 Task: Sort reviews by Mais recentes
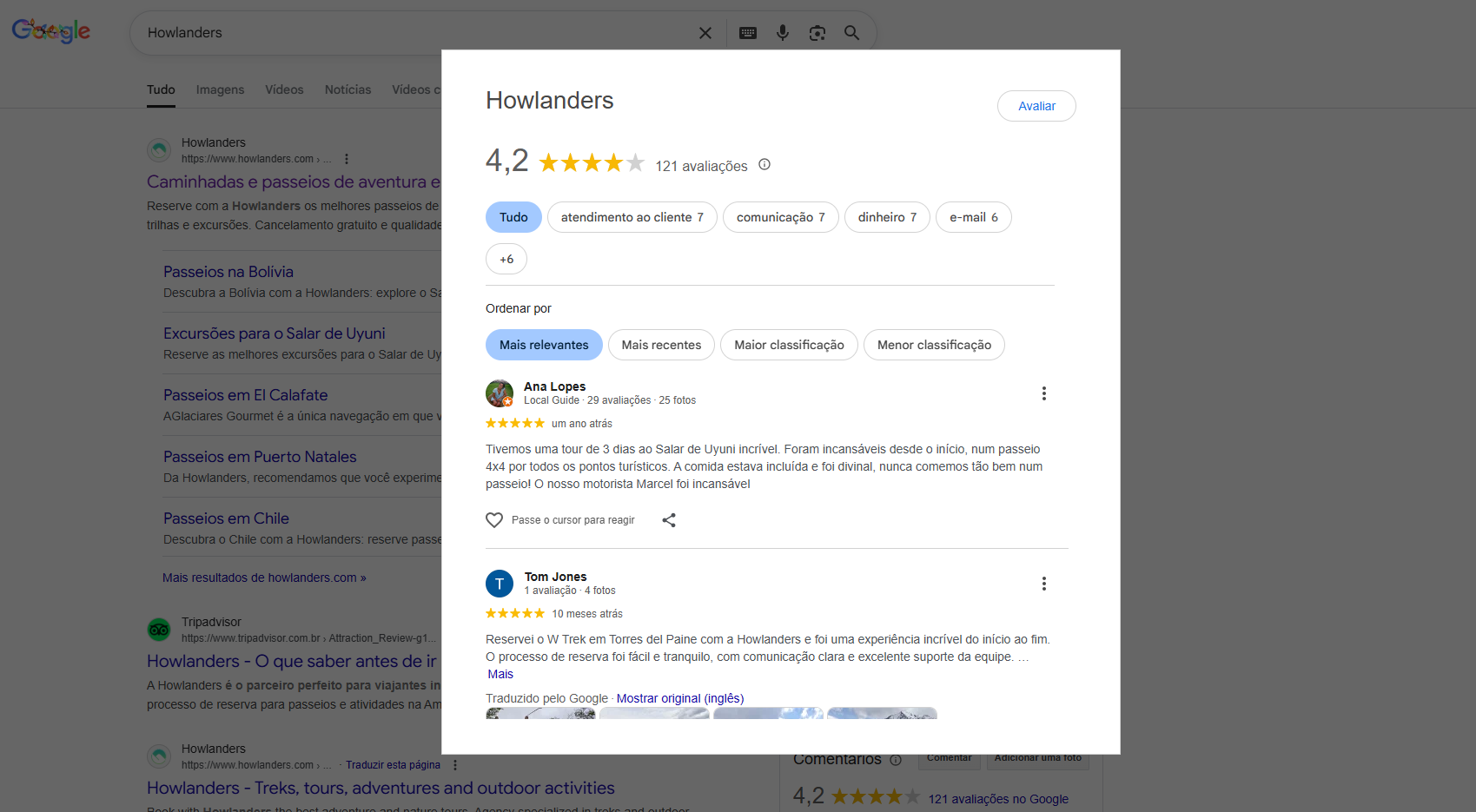click(661, 345)
